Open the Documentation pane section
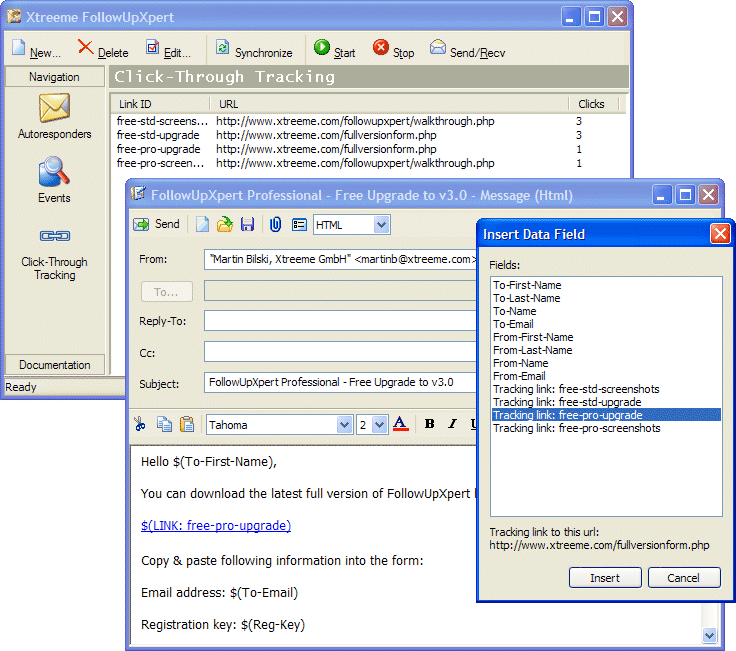The height and width of the screenshot is (651, 736). (54, 365)
